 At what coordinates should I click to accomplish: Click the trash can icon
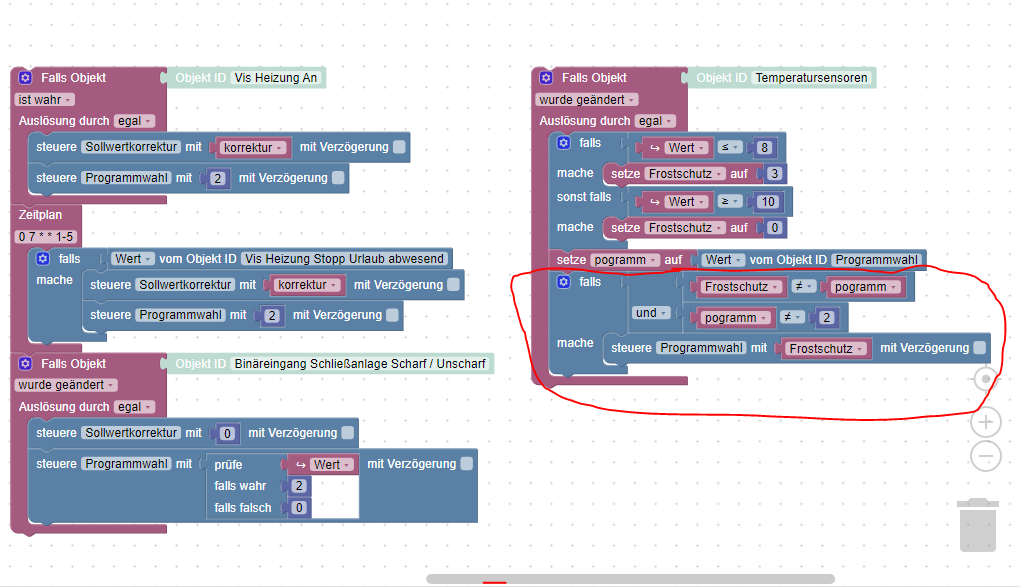pos(978,525)
